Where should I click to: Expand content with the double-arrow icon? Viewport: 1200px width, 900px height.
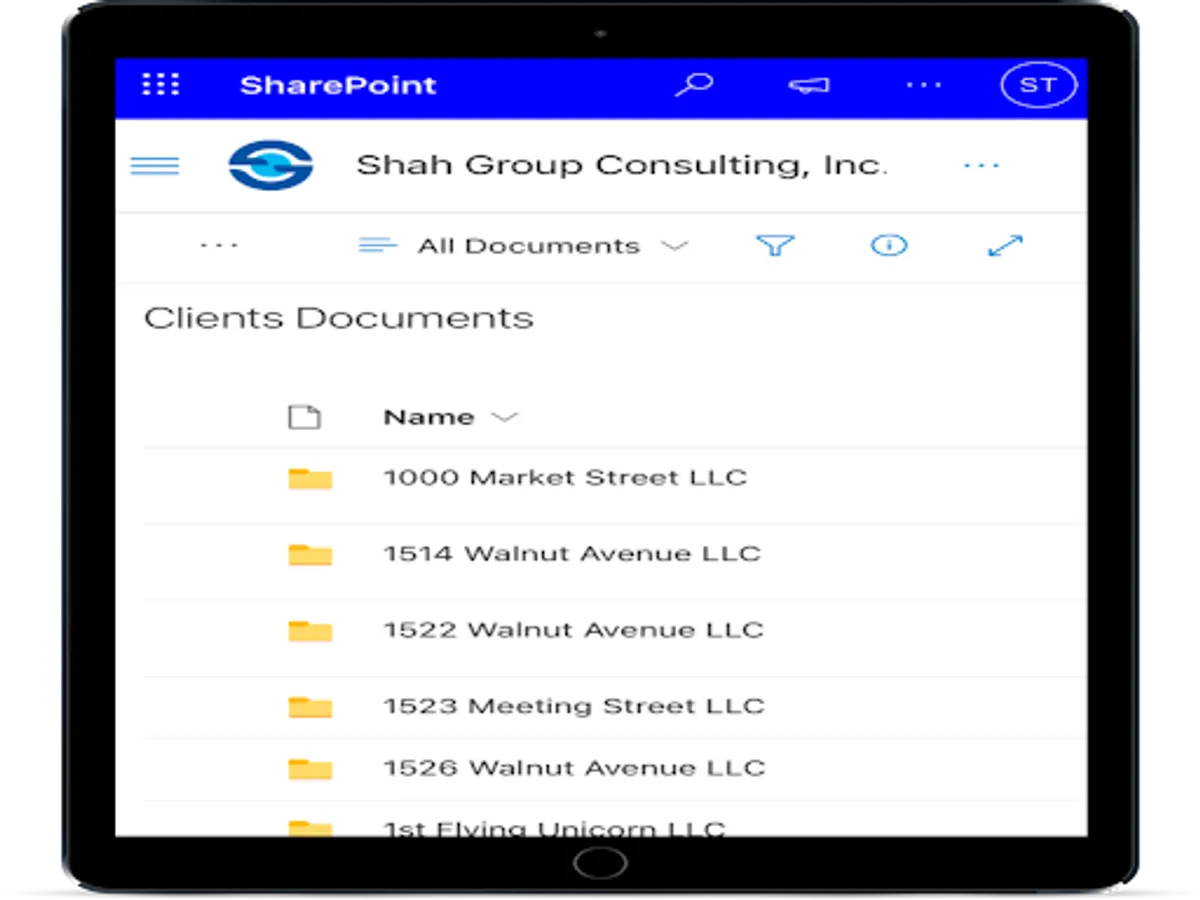pyautogui.click(x=1005, y=246)
